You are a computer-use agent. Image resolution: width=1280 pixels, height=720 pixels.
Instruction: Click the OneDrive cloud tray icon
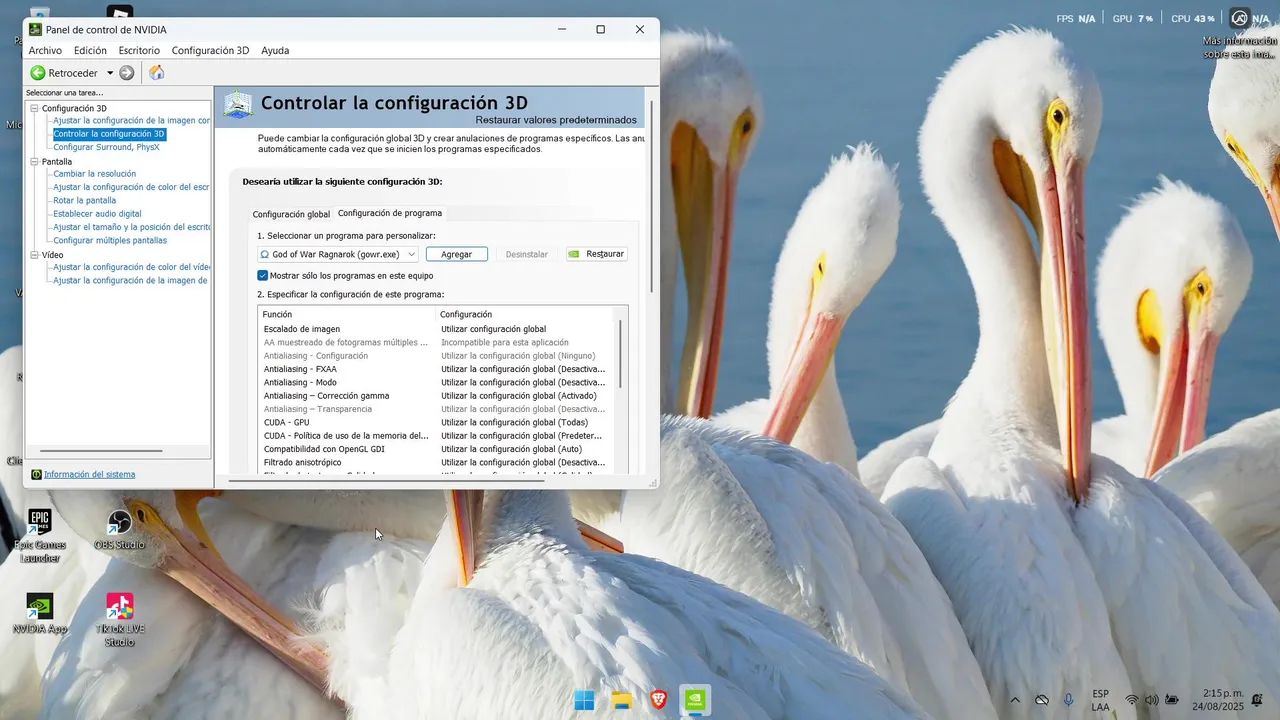1042,700
